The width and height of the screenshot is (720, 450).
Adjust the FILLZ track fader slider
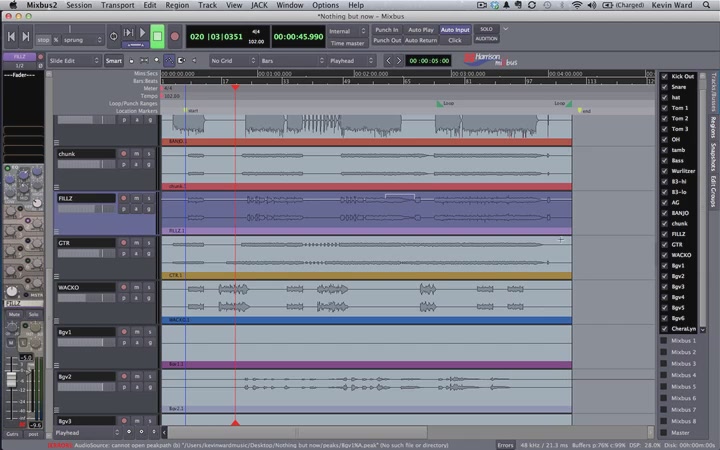86,209
